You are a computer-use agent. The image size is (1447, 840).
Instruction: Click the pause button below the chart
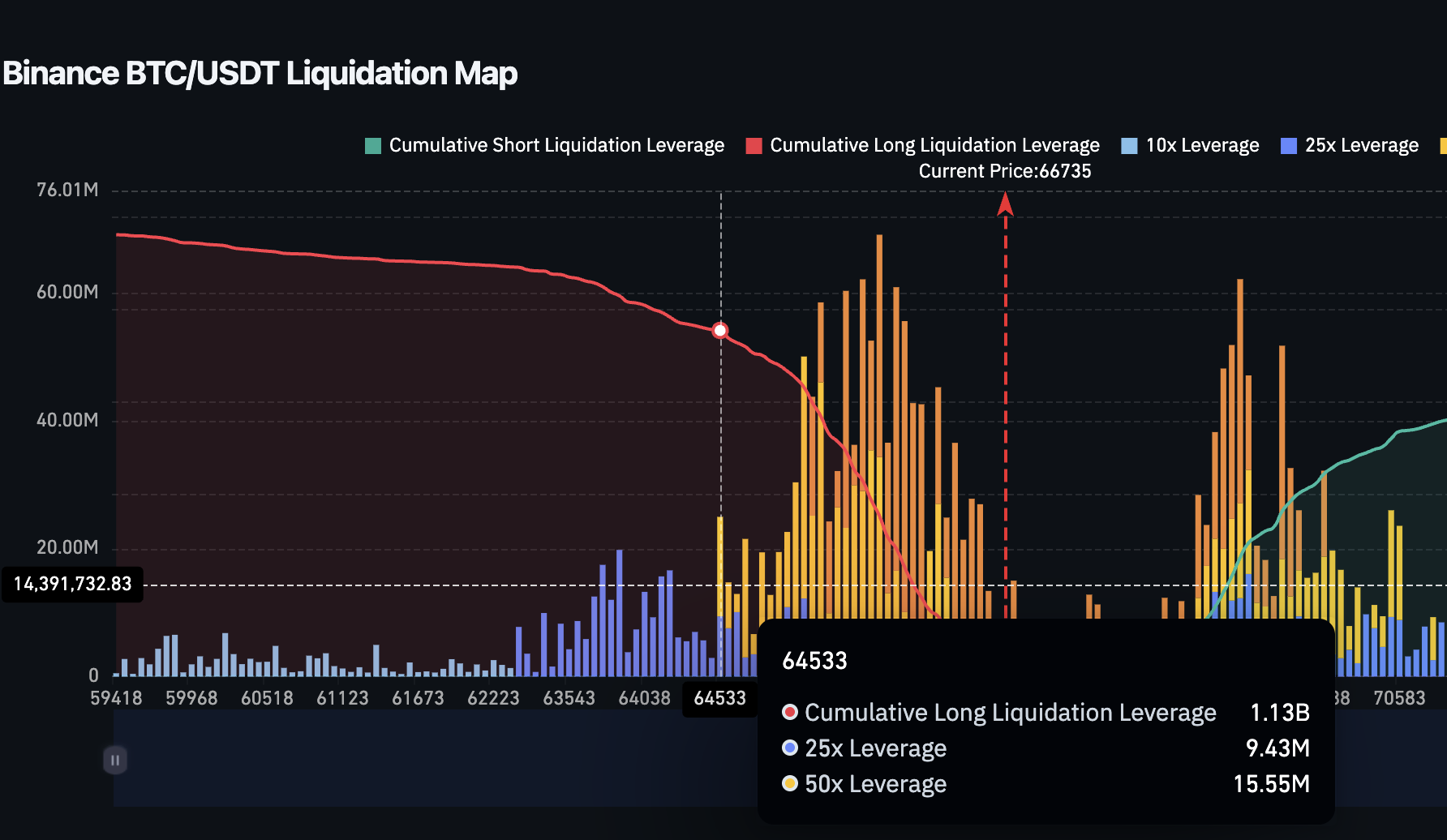115,760
